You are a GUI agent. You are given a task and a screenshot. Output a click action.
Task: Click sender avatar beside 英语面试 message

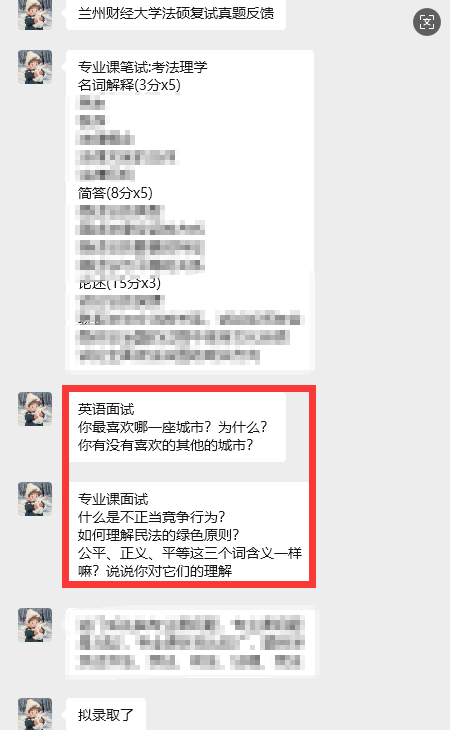tap(35, 409)
